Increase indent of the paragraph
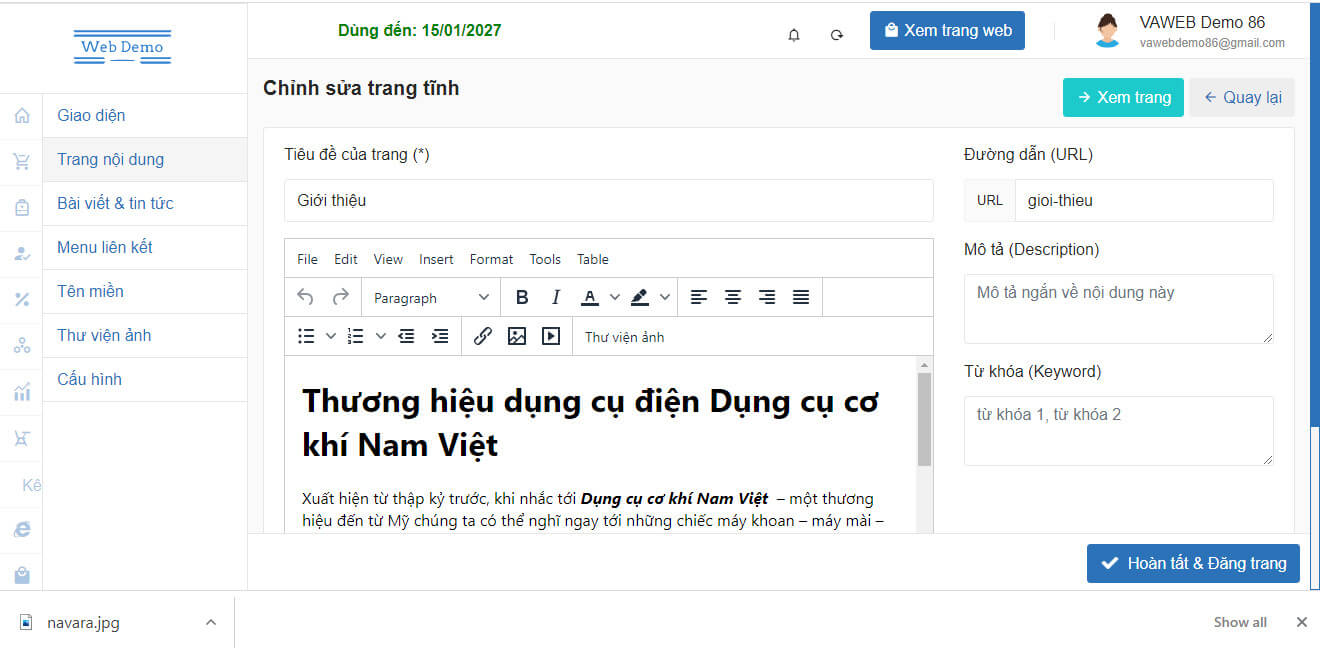 [440, 336]
